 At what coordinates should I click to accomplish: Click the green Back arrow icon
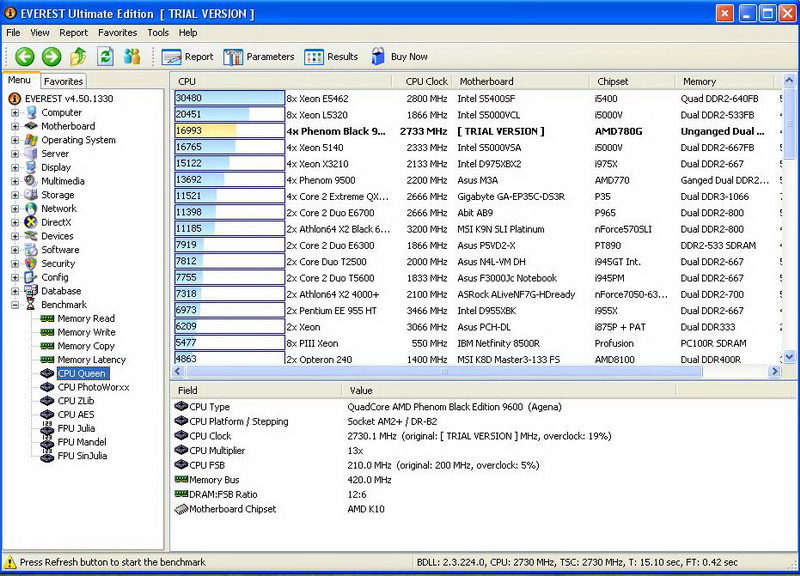(24, 57)
